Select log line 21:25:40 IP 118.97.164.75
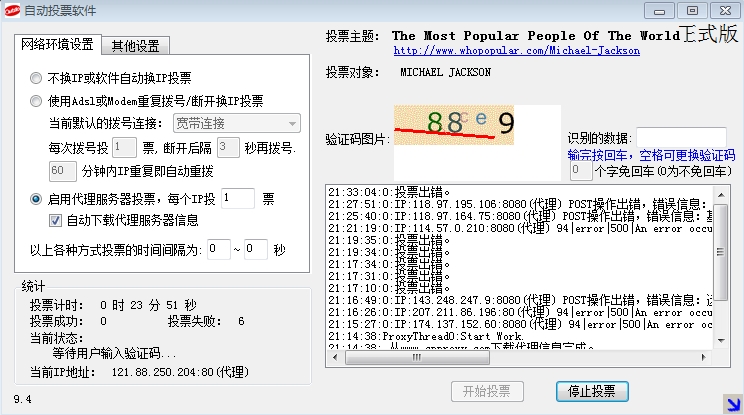This screenshot has width=744, height=415. 520,216
